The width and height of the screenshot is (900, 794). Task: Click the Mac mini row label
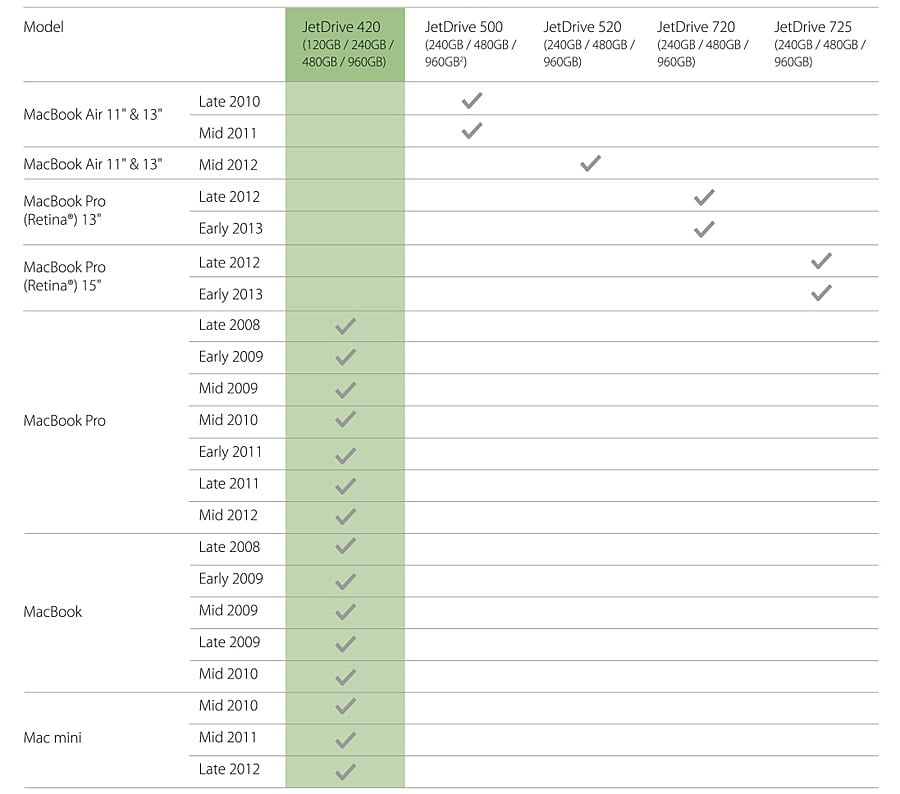(x=53, y=738)
